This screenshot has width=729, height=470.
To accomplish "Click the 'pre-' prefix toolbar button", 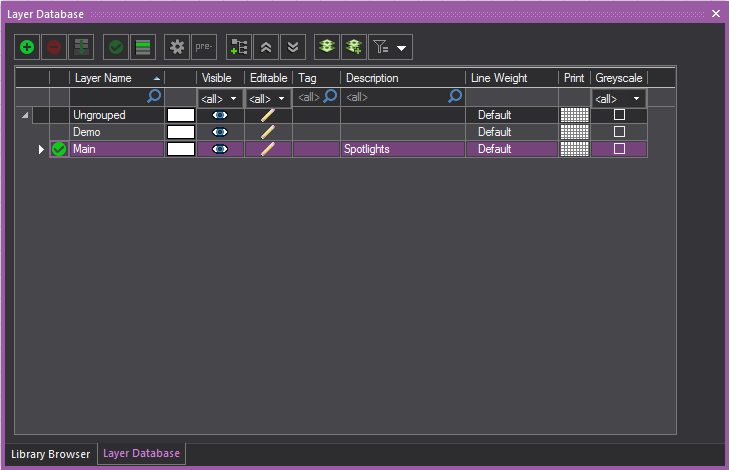I will (203, 47).
